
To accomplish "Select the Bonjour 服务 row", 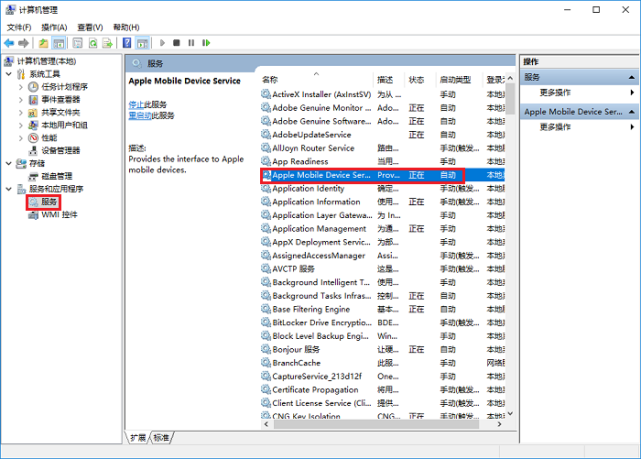I will click(x=383, y=349).
